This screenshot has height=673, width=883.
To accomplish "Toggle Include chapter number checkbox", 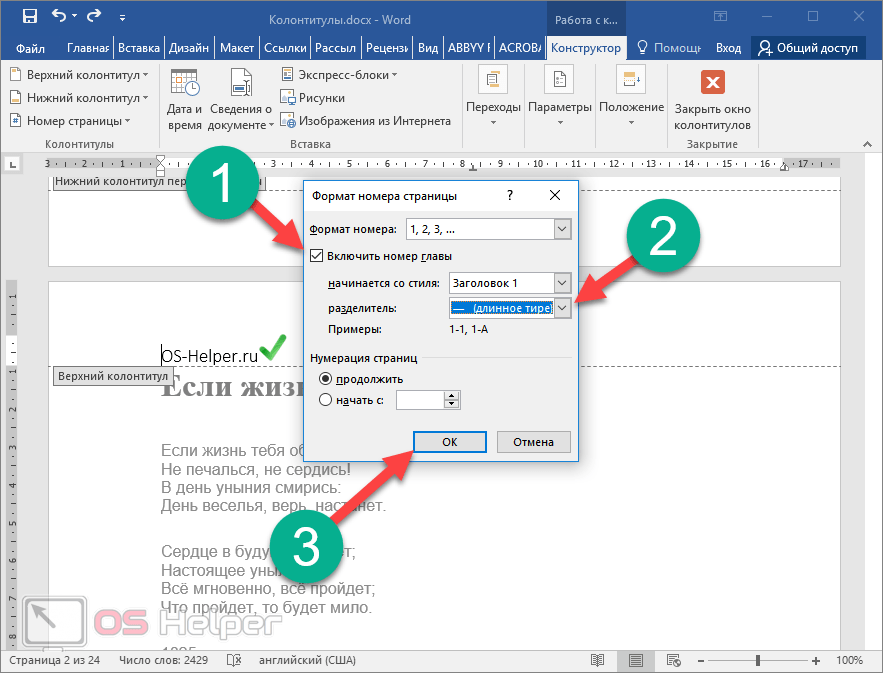I will pyautogui.click(x=317, y=257).
